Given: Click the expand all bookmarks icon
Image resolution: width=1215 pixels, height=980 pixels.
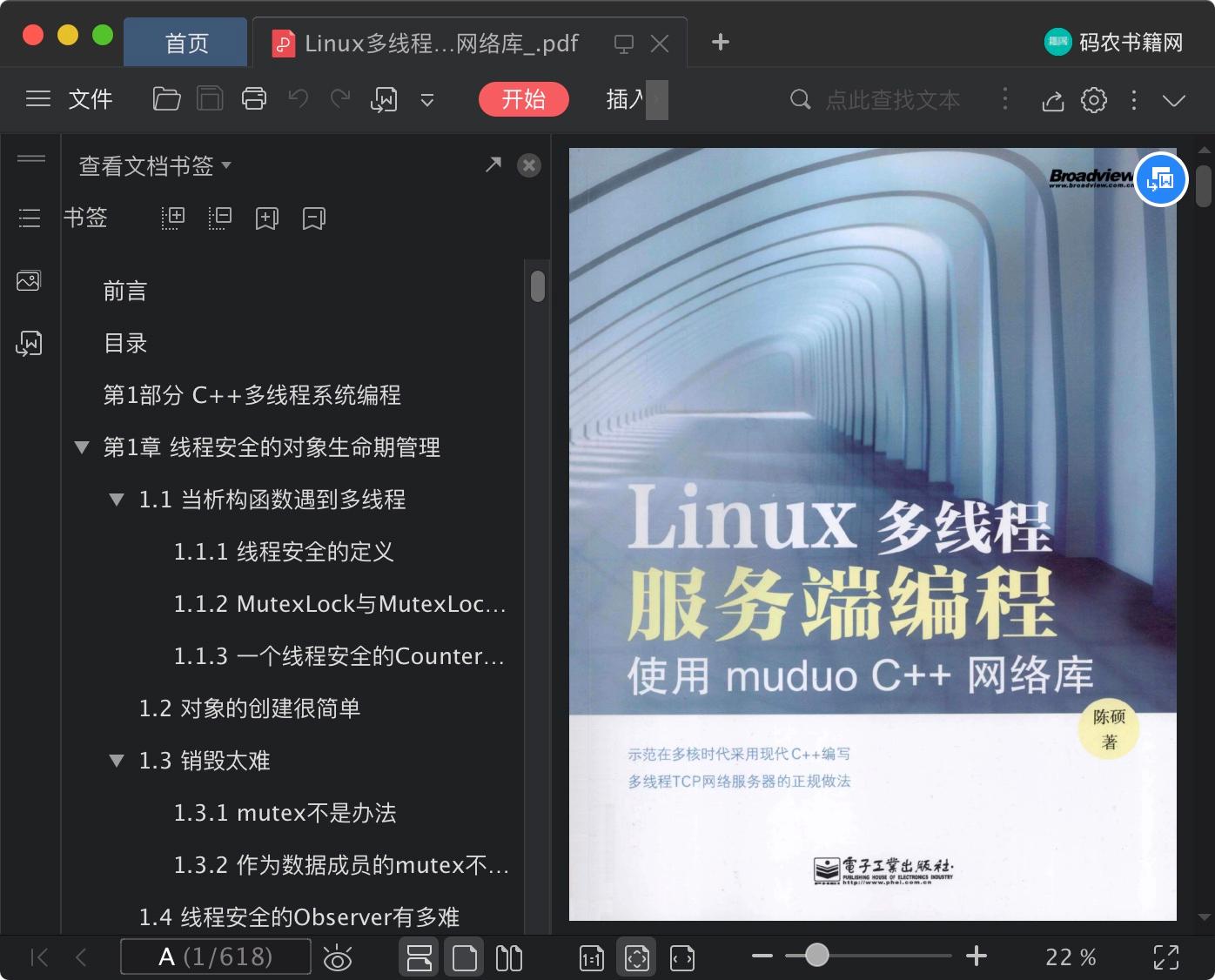Looking at the screenshot, I should (x=173, y=218).
